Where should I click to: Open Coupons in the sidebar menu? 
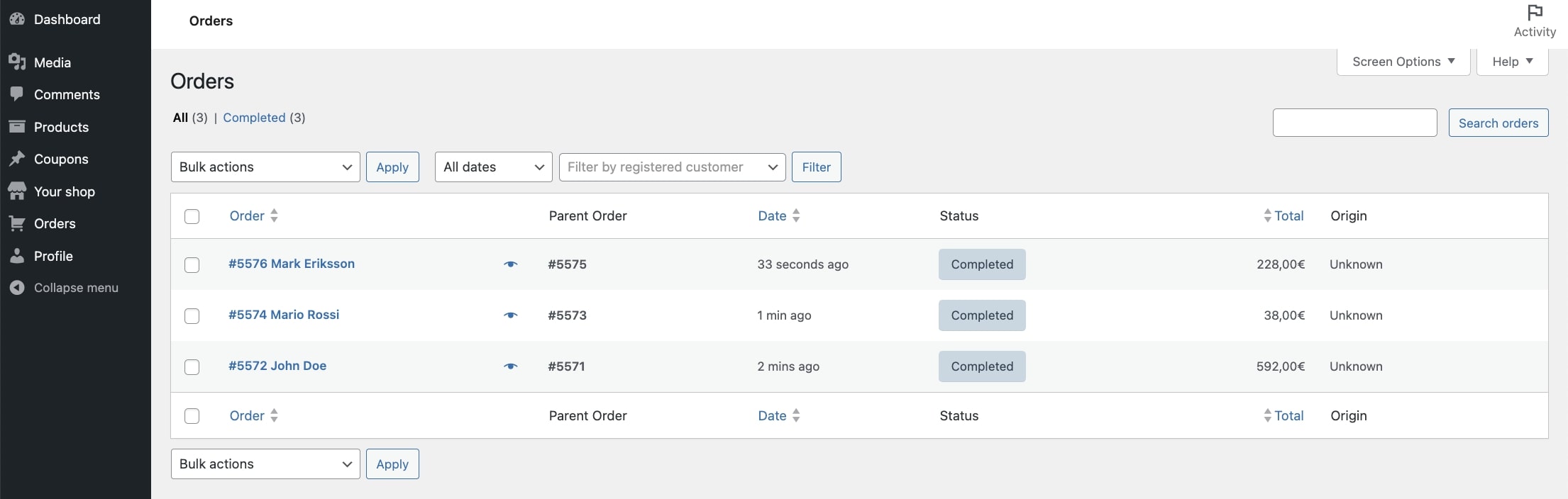pyautogui.click(x=61, y=159)
